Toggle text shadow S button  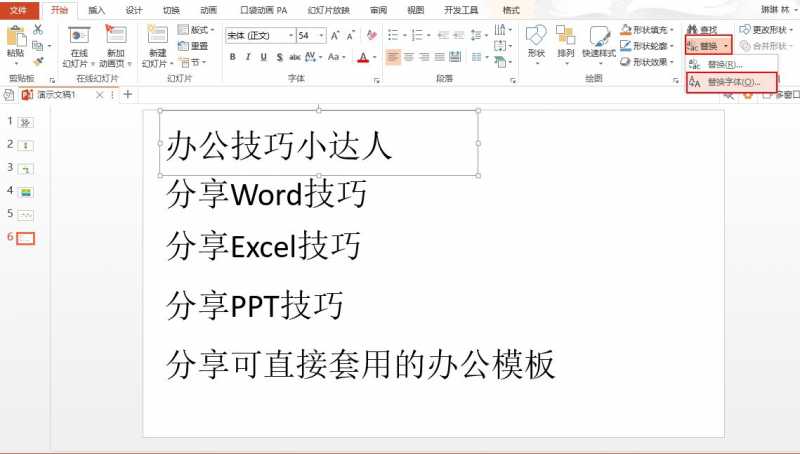pos(279,57)
